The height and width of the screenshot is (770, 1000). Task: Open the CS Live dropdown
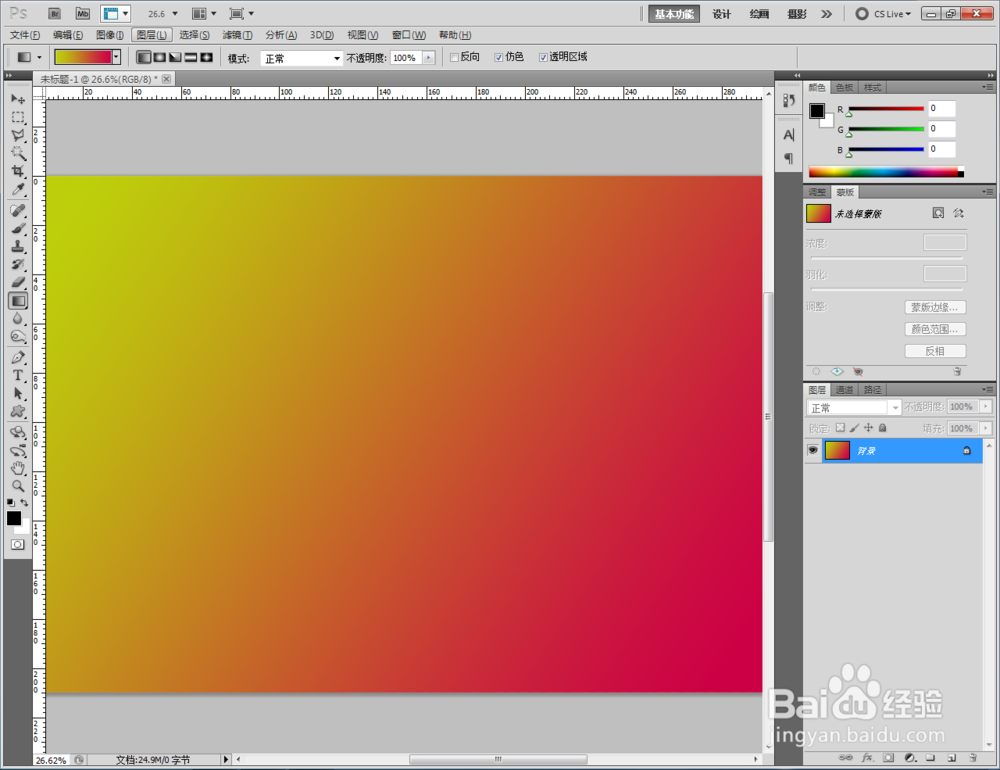coord(883,13)
